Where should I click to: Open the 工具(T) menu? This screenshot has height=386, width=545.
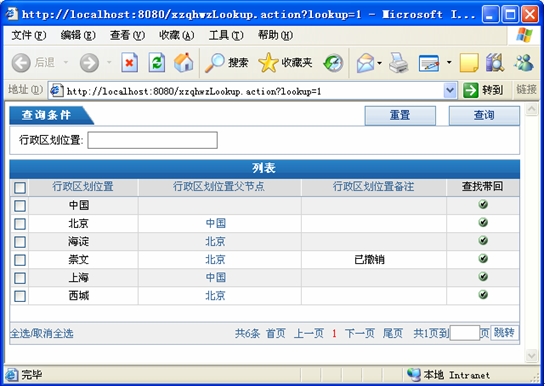pos(226,35)
